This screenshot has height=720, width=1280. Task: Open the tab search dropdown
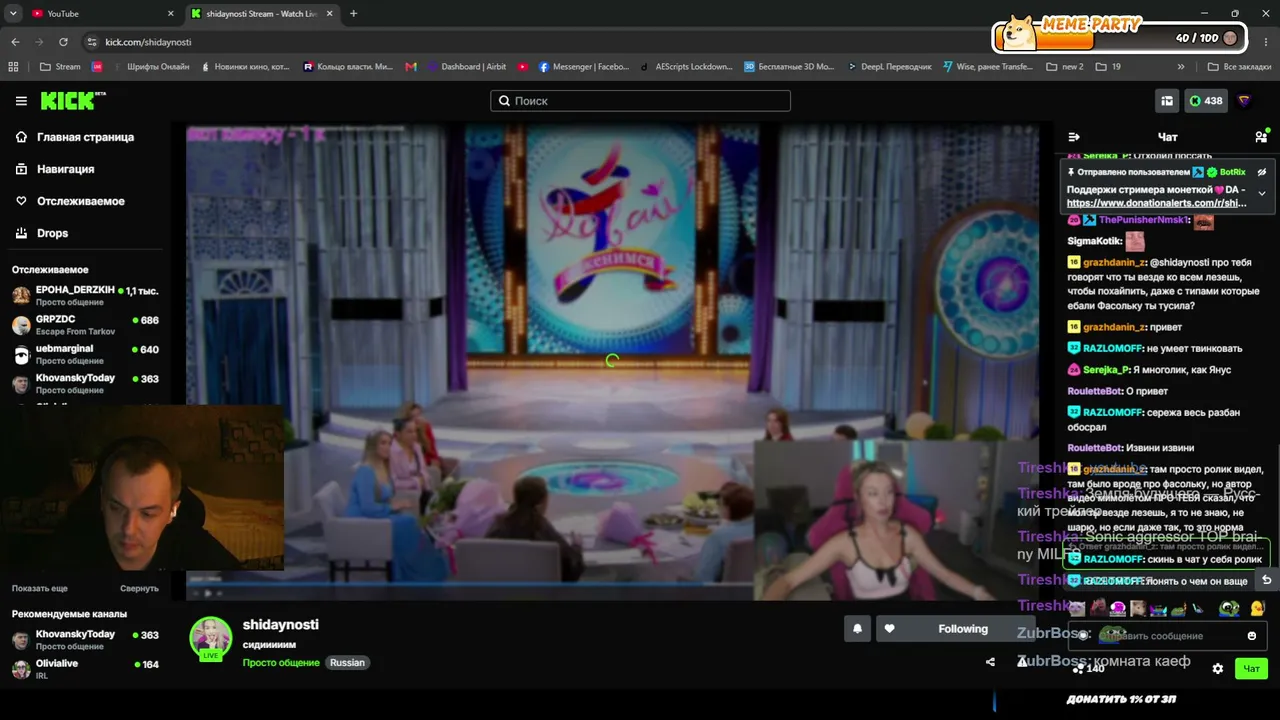click(x=13, y=14)
